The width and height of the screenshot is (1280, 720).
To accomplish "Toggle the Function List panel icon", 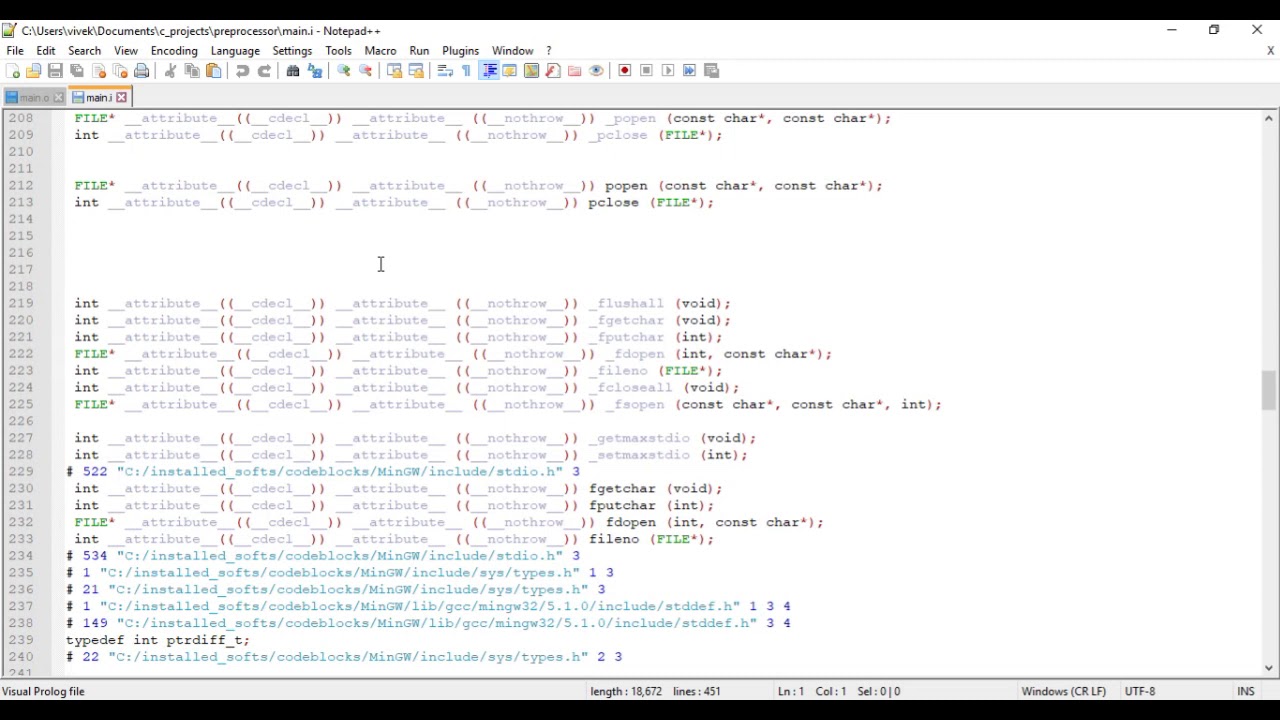I will pos(553,71).
